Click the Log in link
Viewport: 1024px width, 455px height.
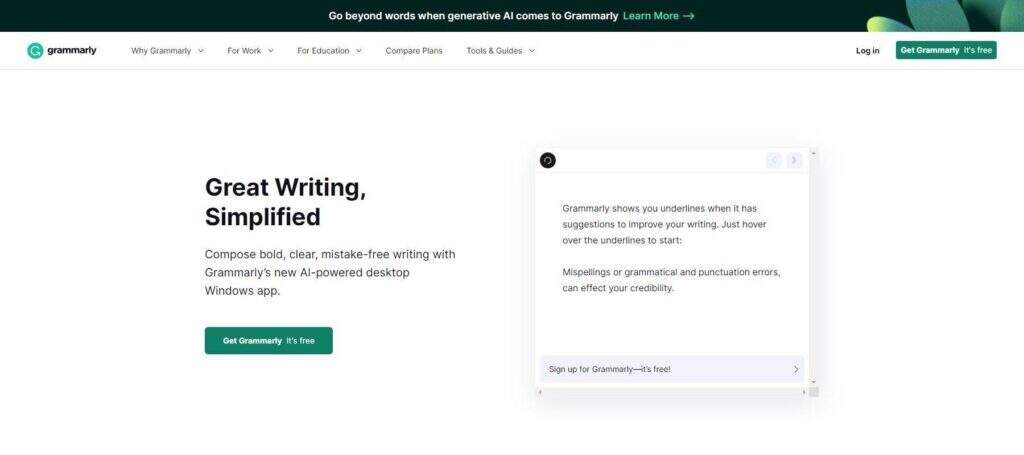[x=868, y=51]
